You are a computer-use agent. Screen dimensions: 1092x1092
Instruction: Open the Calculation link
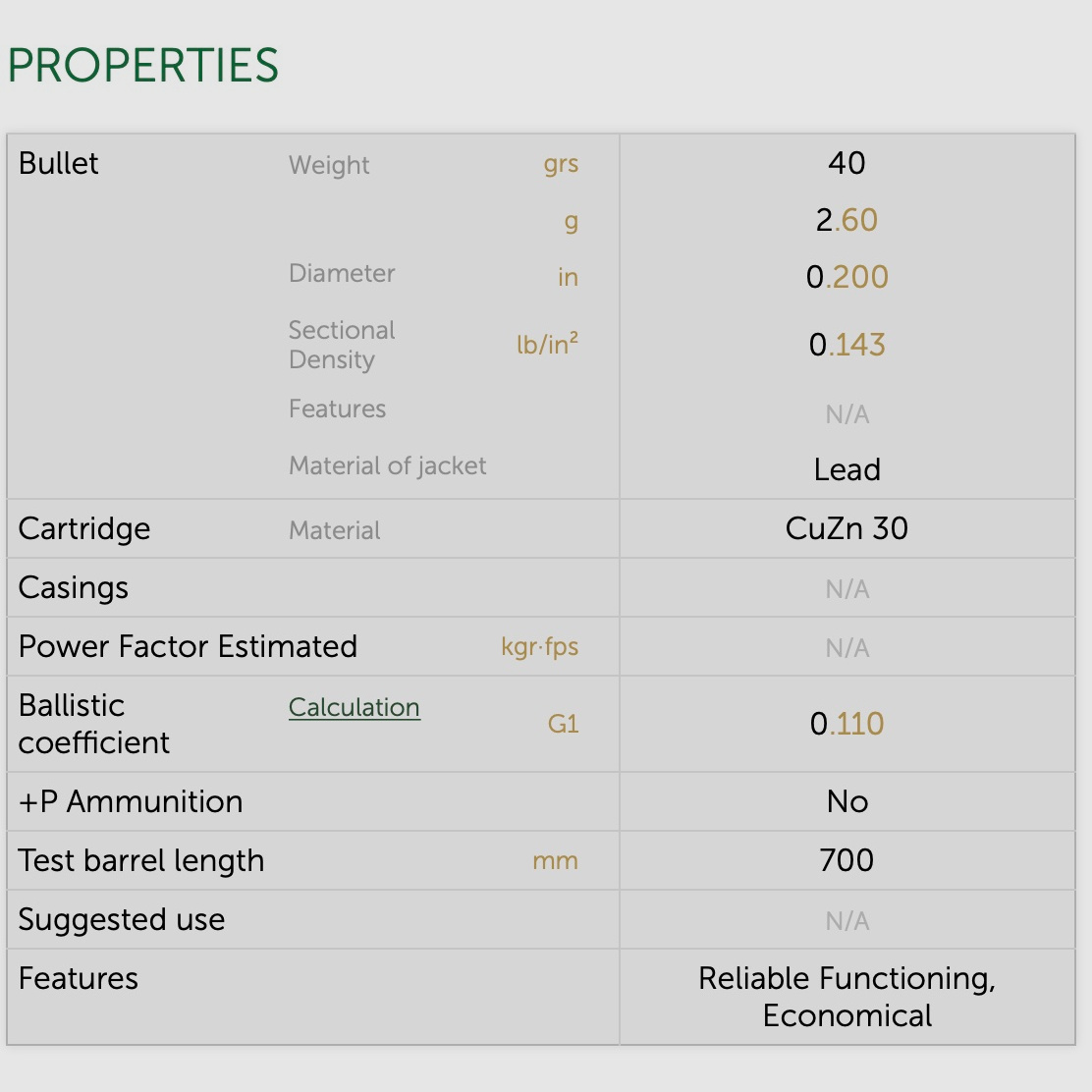point(354,707)
